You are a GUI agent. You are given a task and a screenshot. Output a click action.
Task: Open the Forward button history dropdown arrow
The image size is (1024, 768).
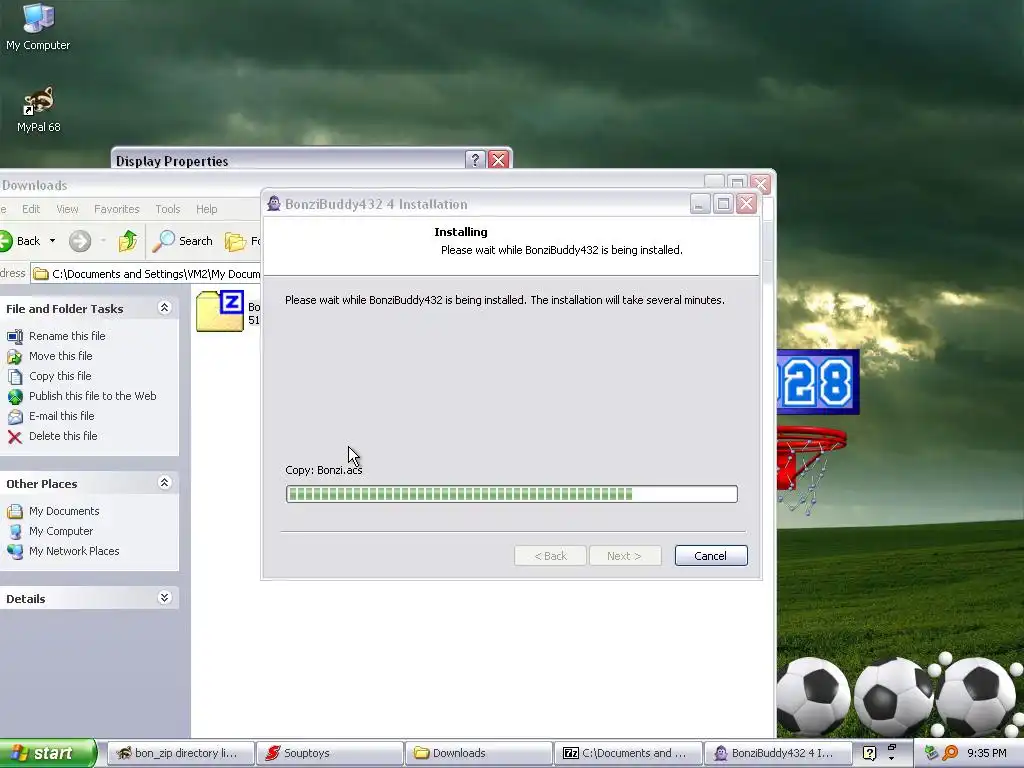[103, 241]
